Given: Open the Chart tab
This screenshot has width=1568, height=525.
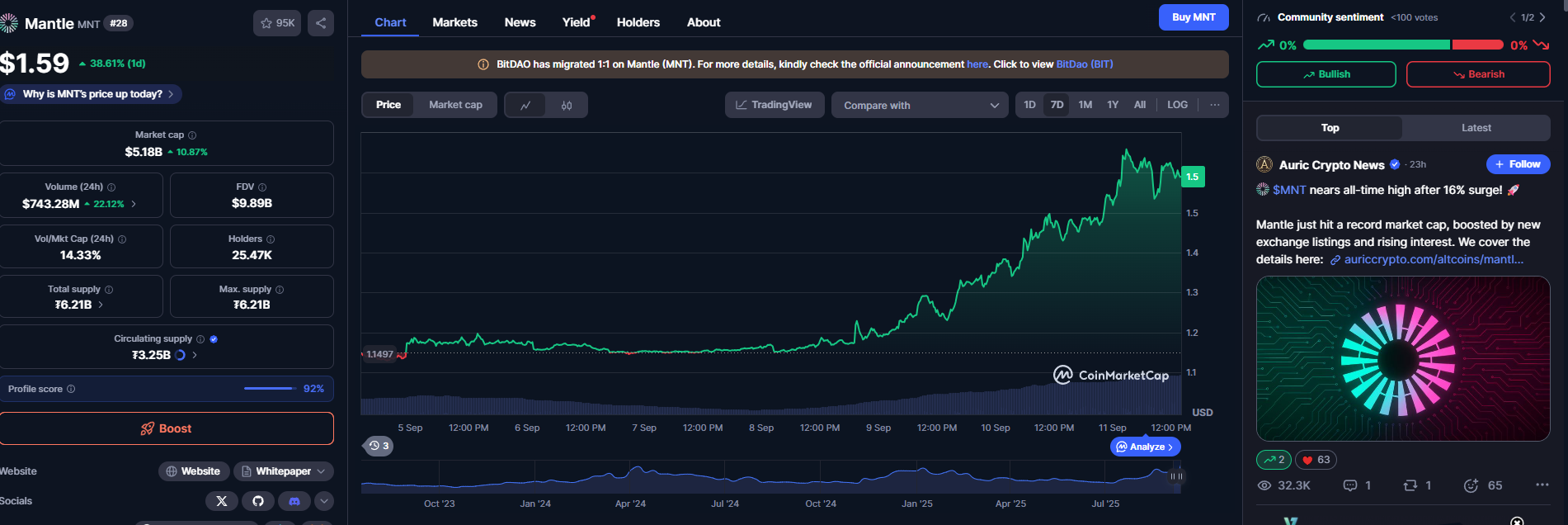Looking at the screenshot, I should [x=390, y=22].
